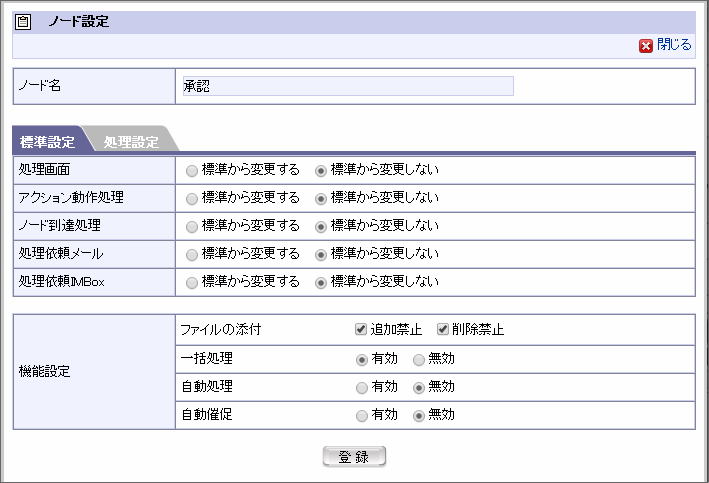Click the 処理依頼IMBox row label
The image size is (709, 483).
61,282
